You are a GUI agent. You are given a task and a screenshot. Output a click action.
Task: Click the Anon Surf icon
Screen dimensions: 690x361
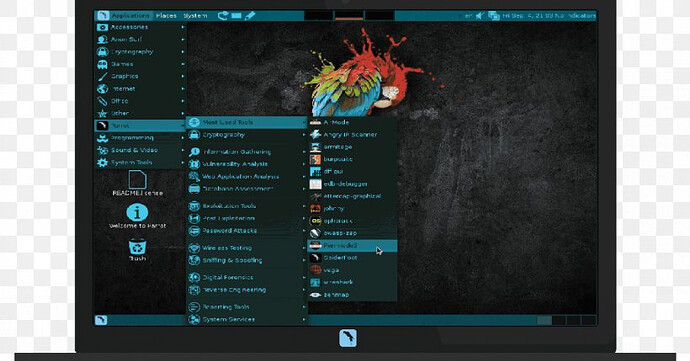(102, 40)
